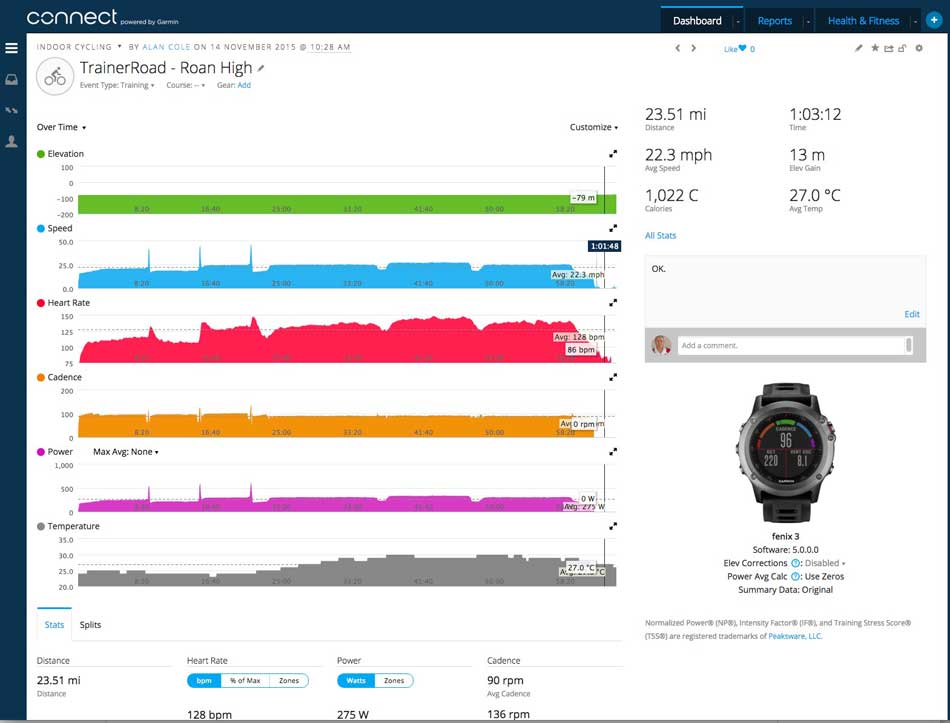Click the blue Speed legend dot
950x723 pixels.
pyautogui.click(x=41, y=228)
